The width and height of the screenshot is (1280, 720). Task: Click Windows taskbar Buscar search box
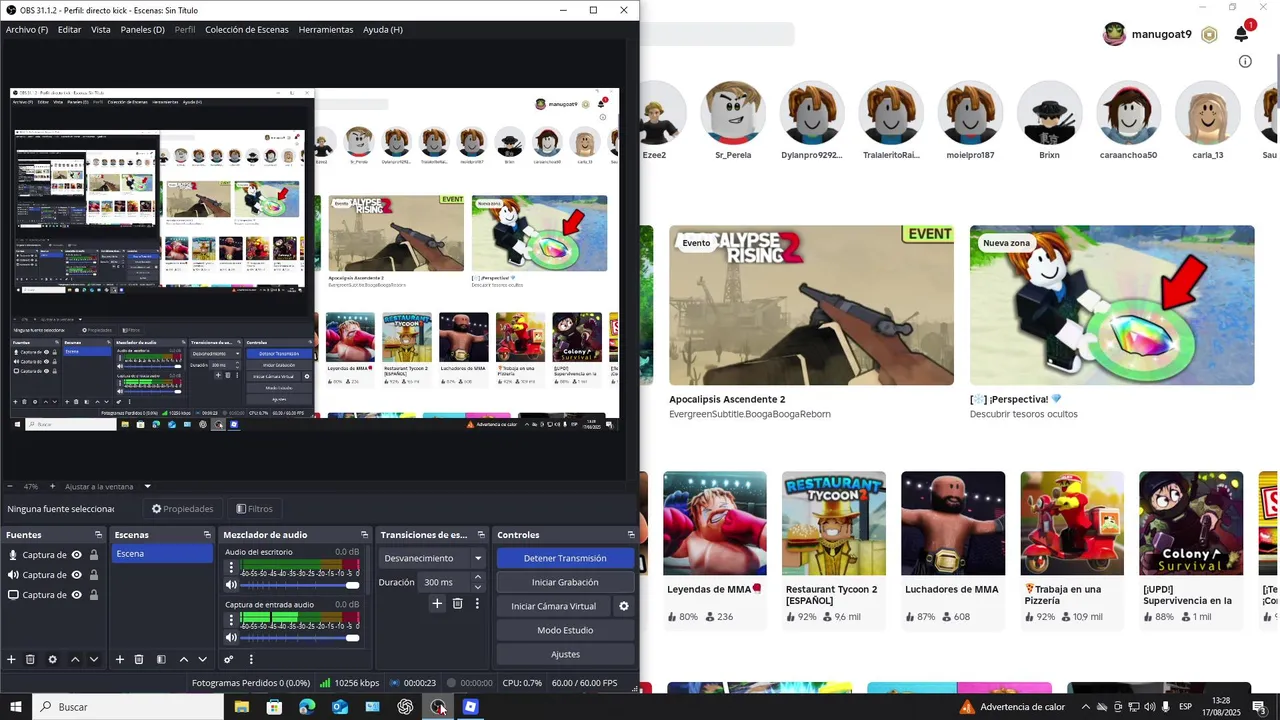(x=128, y=707)
